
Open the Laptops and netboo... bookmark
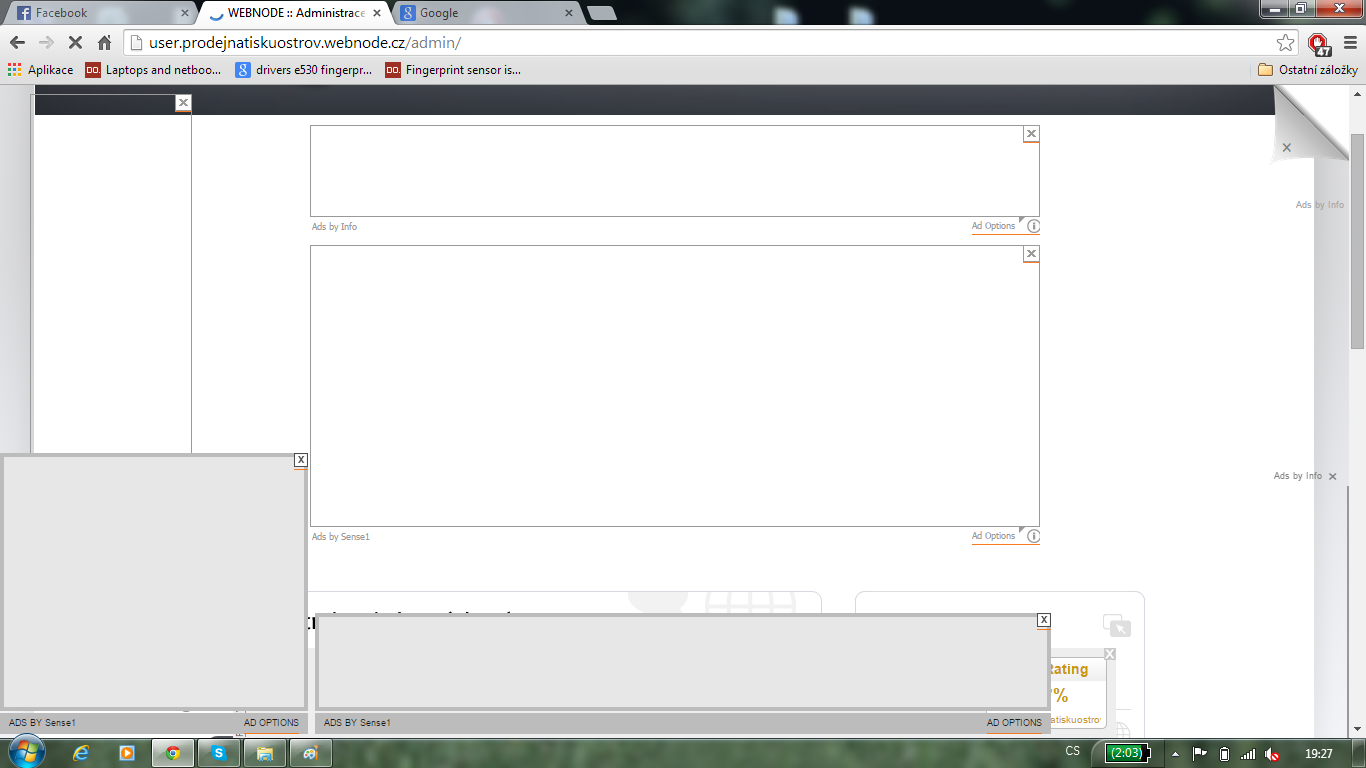(x=153, y=70)
